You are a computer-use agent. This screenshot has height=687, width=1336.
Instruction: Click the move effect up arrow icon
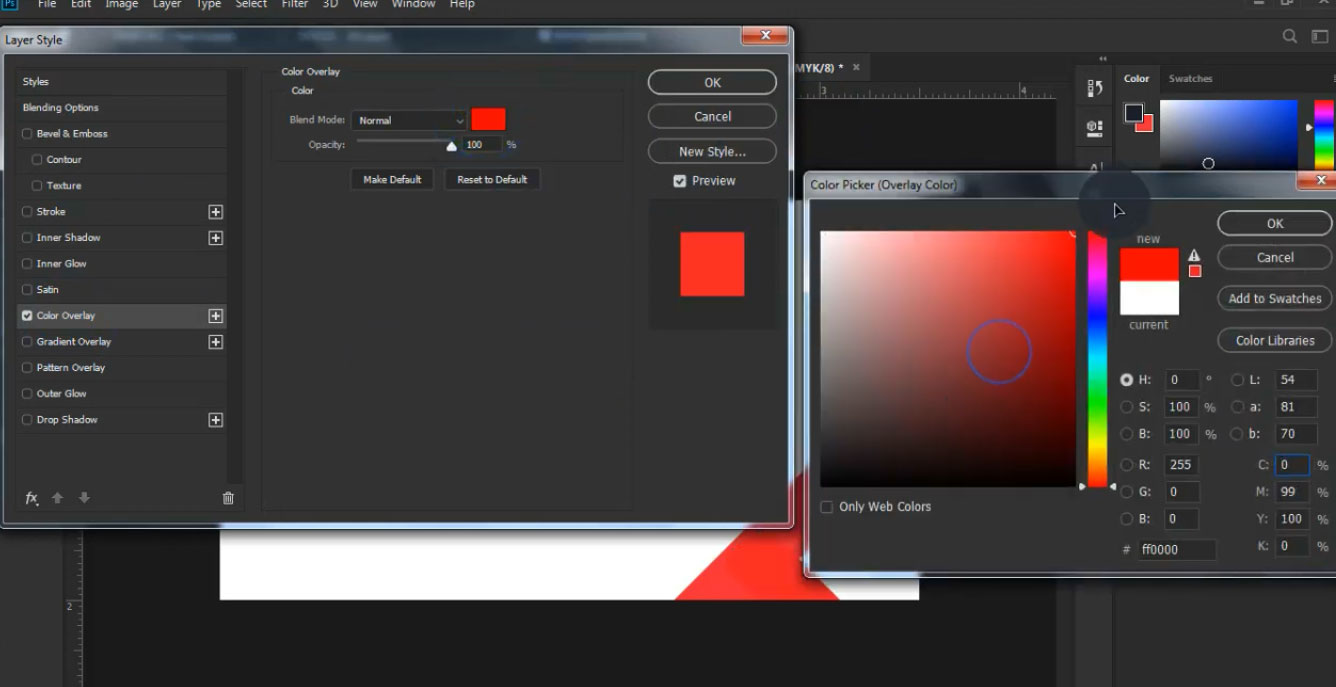[x=58, y=498]
